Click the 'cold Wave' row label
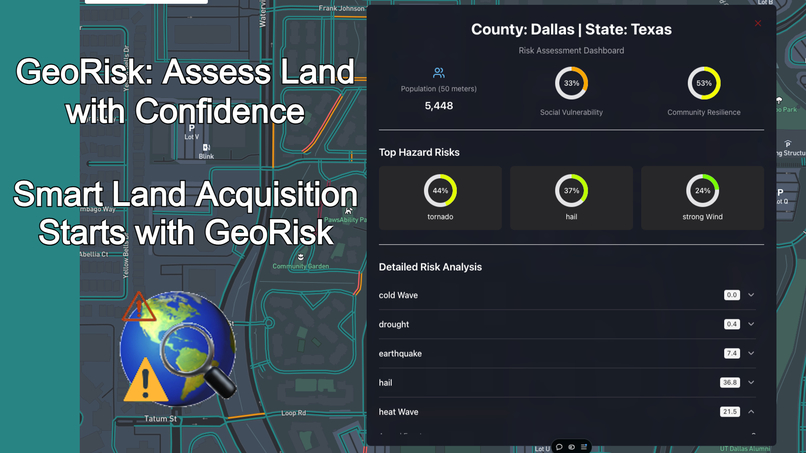Screen dimensions: 806x453 point(398,295)
